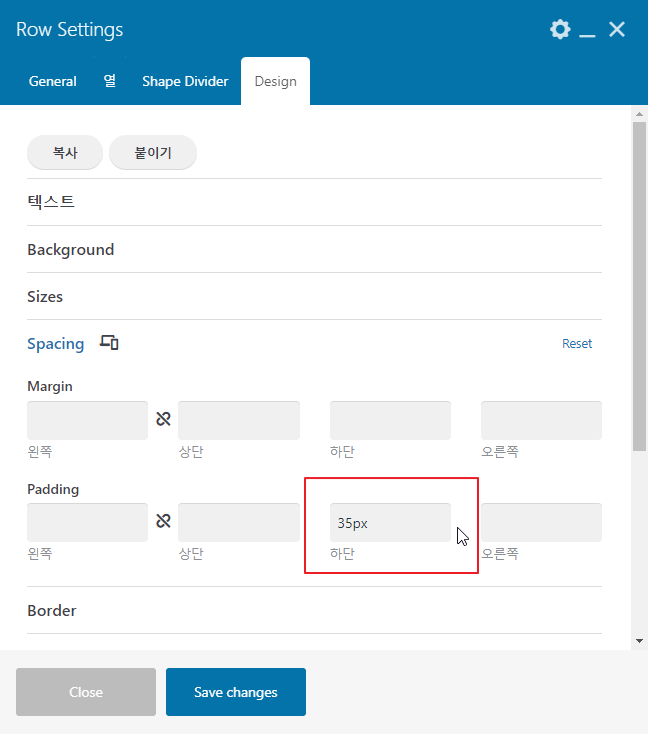
Task: Focus the Padding 오른쪽 input field
Action: tap(541, 522)
